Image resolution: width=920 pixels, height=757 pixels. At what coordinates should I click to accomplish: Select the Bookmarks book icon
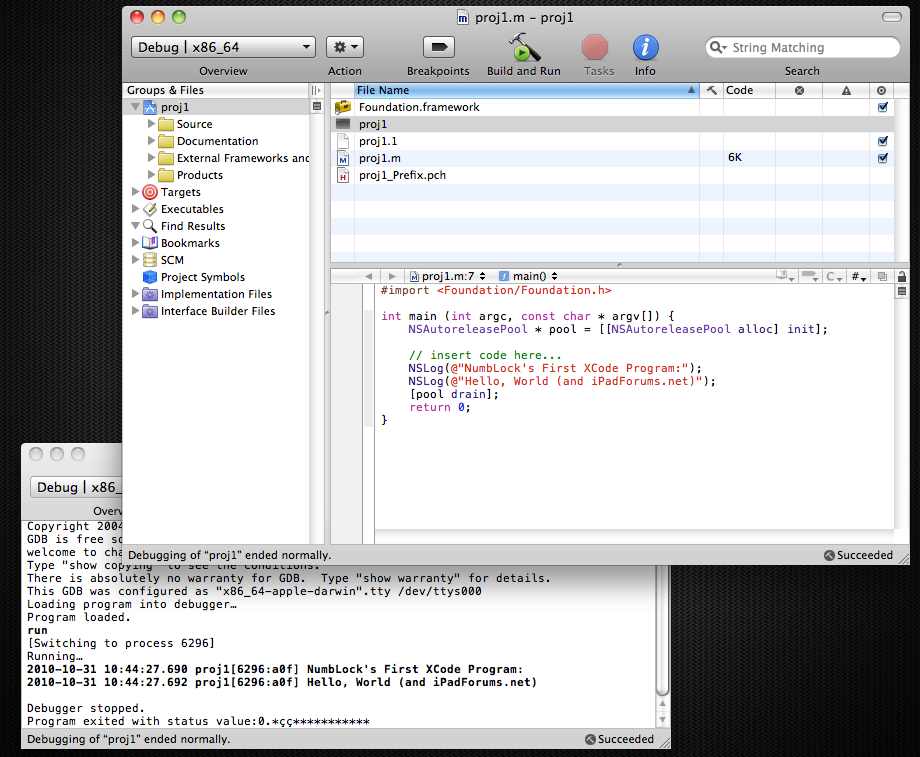pyautogui.click(x=150, y=243)
